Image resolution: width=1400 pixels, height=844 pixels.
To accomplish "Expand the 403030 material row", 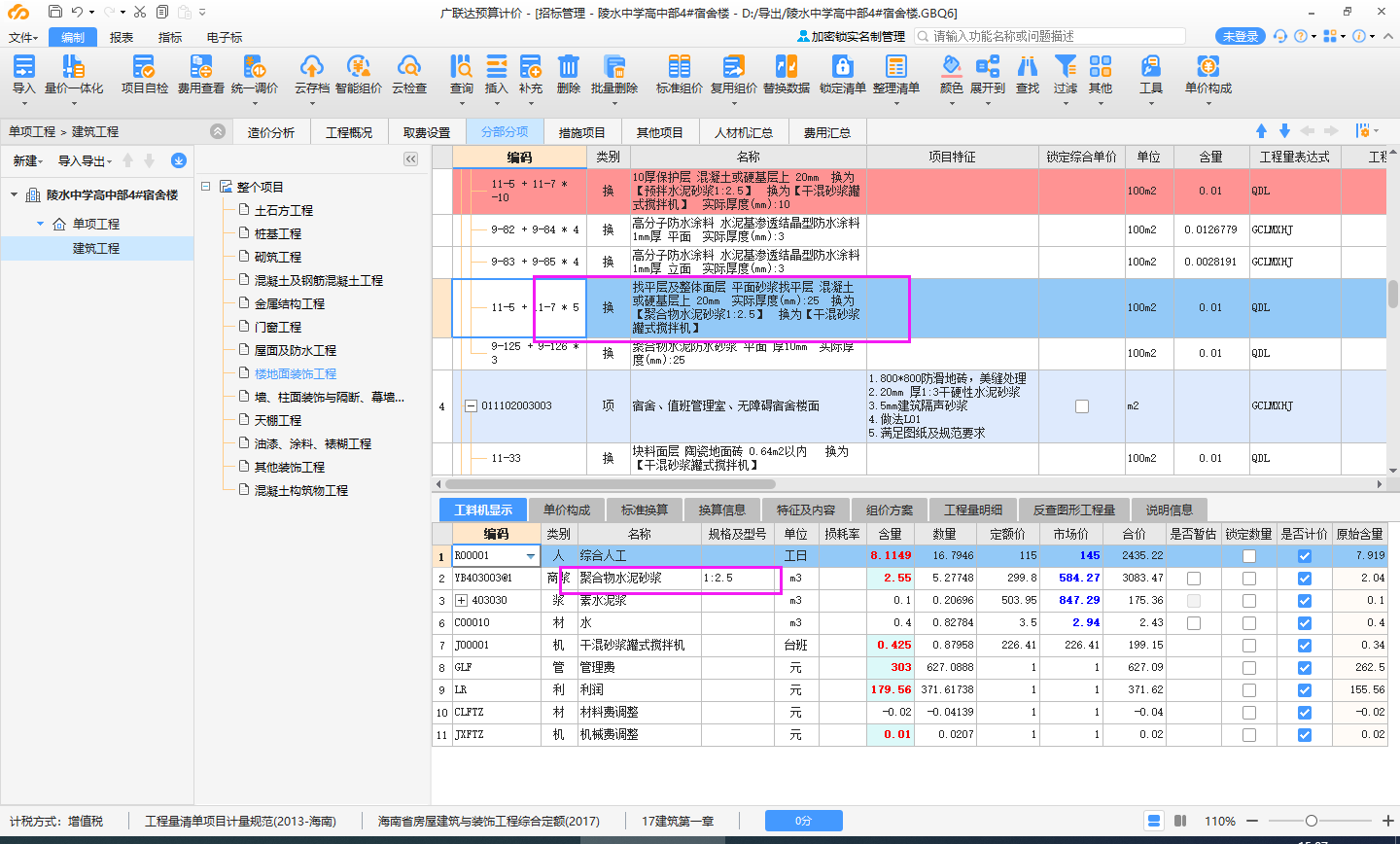I will 462,601.
